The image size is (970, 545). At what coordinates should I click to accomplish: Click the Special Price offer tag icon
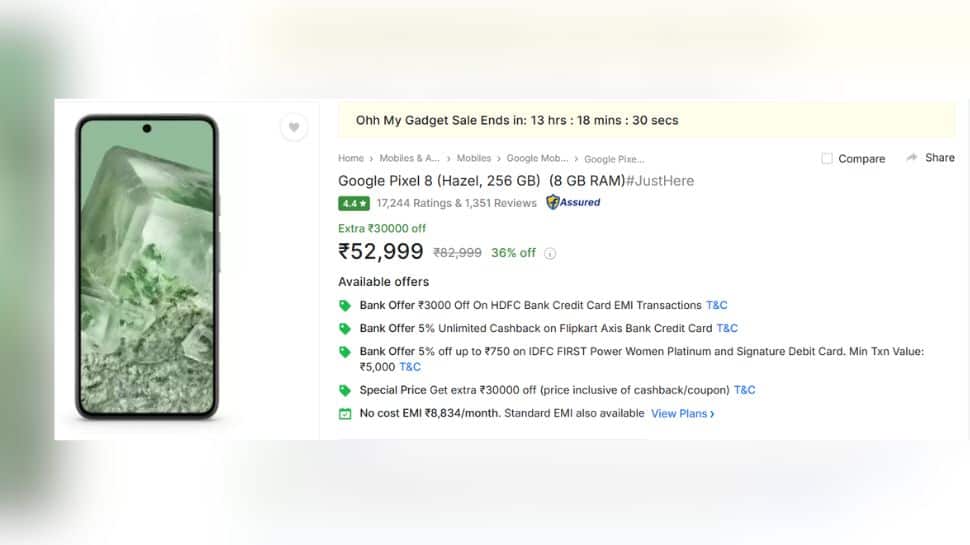(345, 390)
